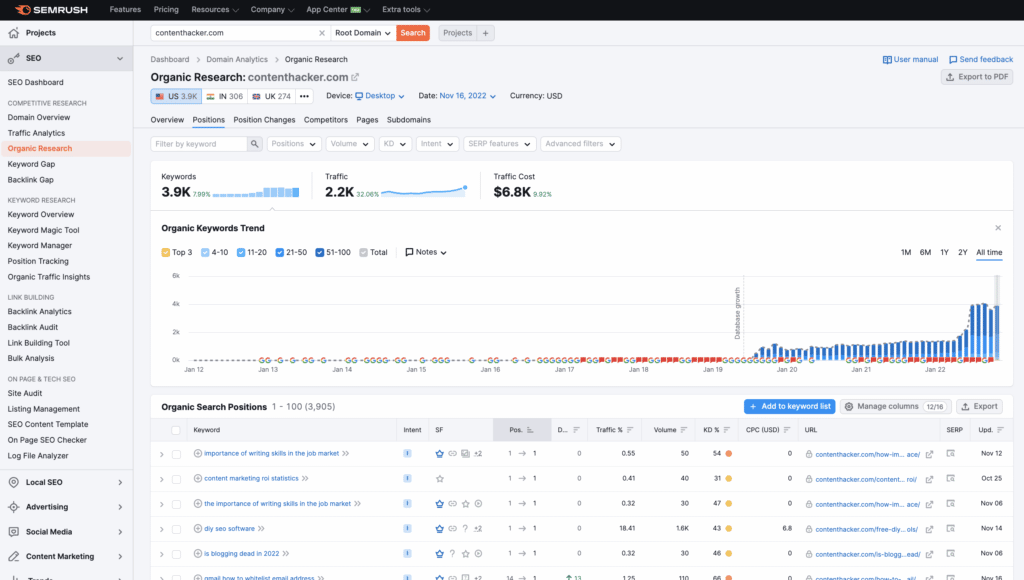Open the KD filter dropdown

coord(394,144)
